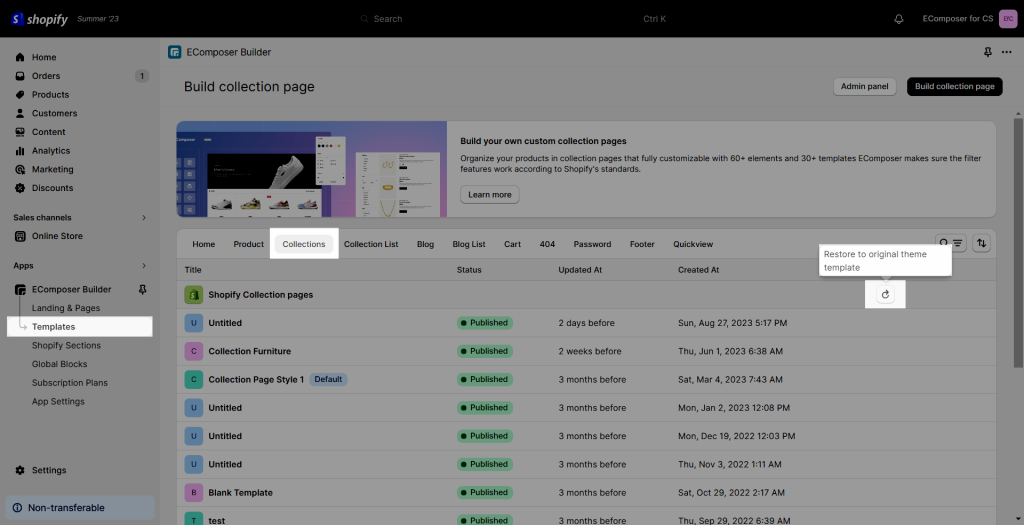Click Published status for Collection Furniture
Image resolution: width=1024 pixels, height=525 pixels.
pyautogui.click(x=485, y=351)
